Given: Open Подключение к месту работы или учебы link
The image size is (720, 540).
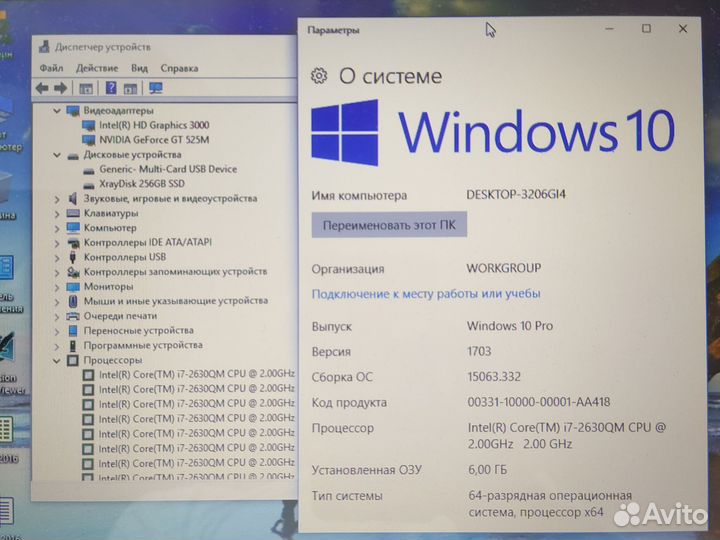Looking at the screenshot, I should [426, 293].
